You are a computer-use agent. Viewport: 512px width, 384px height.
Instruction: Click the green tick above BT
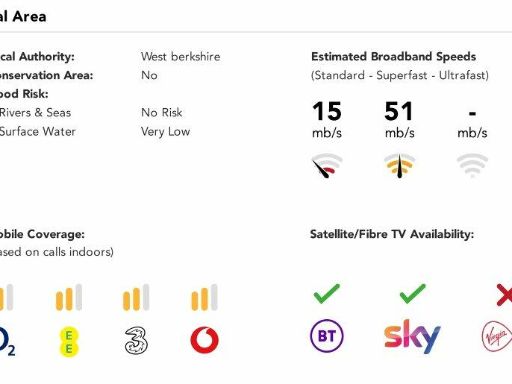327,294
